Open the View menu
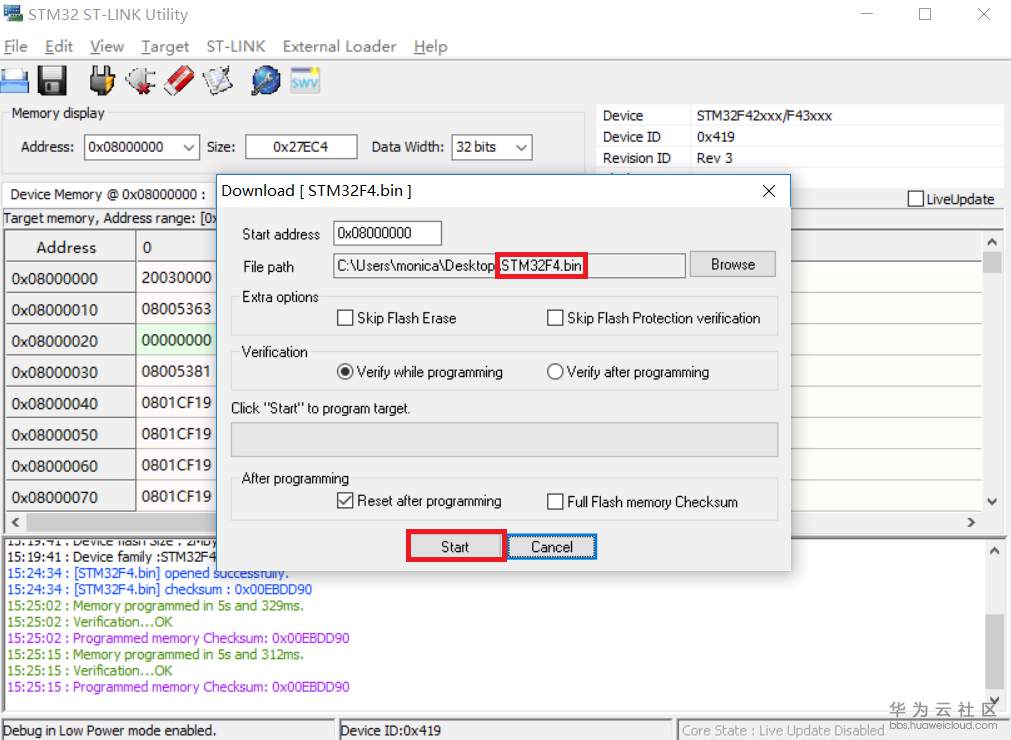 (x=107, y=46)
